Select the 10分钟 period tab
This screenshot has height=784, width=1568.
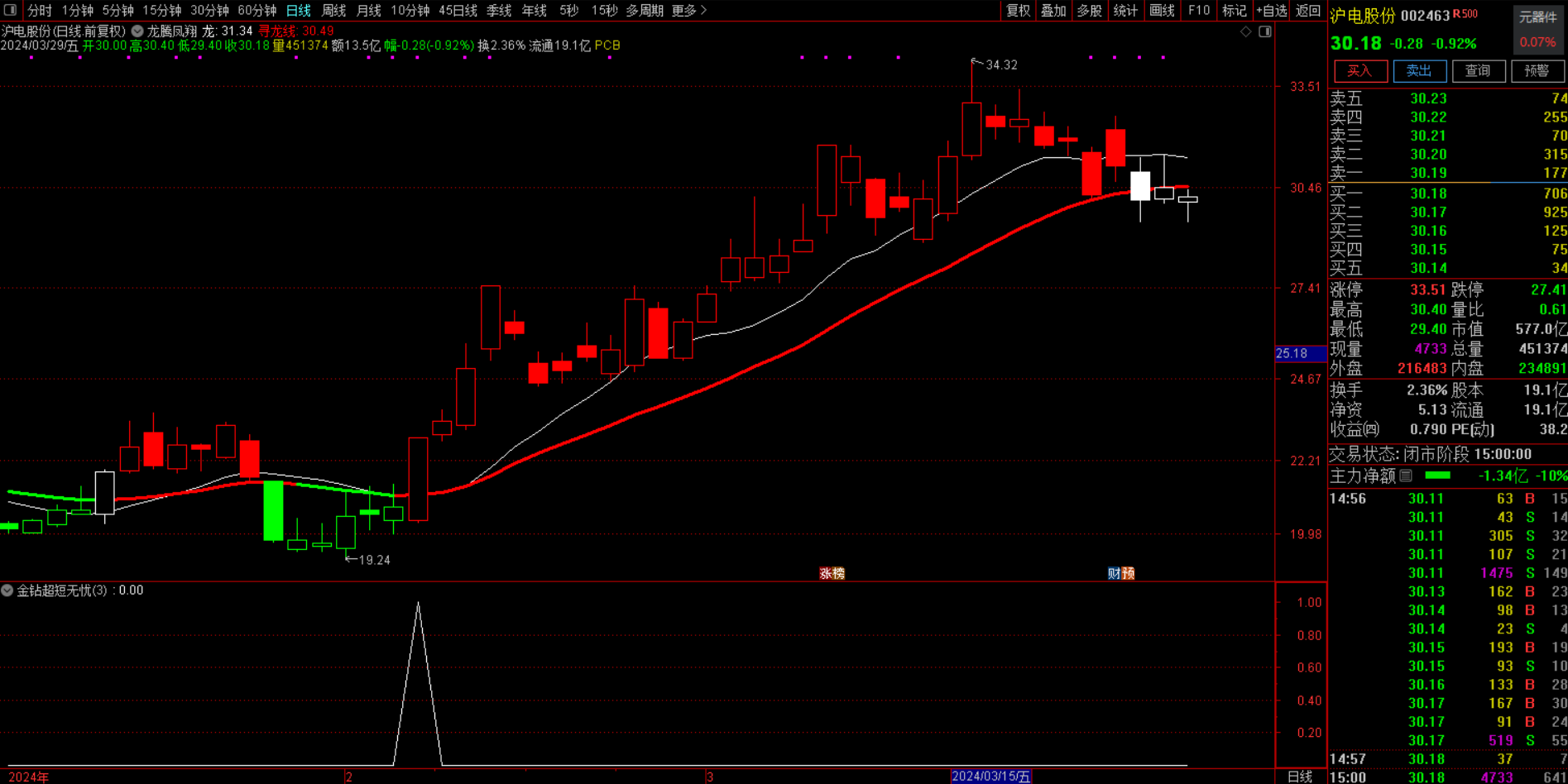(x=410, y=10)
